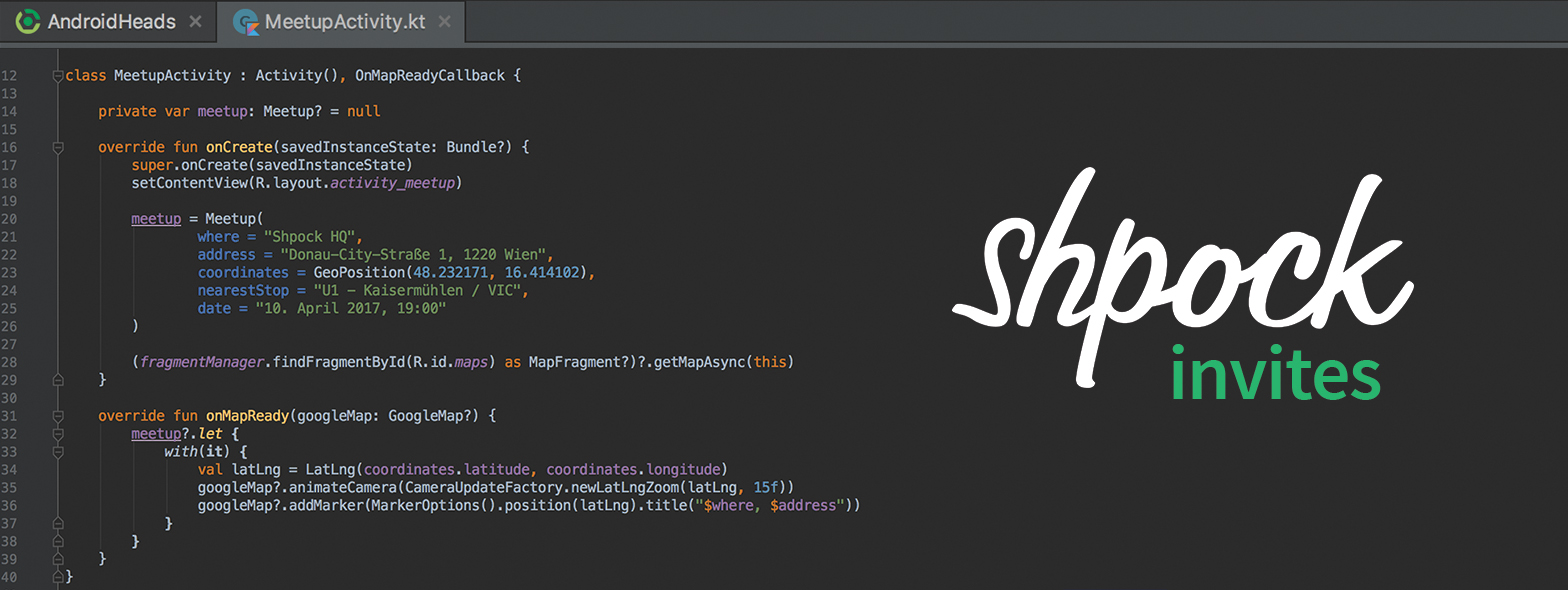Select the MeetupActivity.kt editor tab
Viewport: 1568px width, 590px height.
340,21
